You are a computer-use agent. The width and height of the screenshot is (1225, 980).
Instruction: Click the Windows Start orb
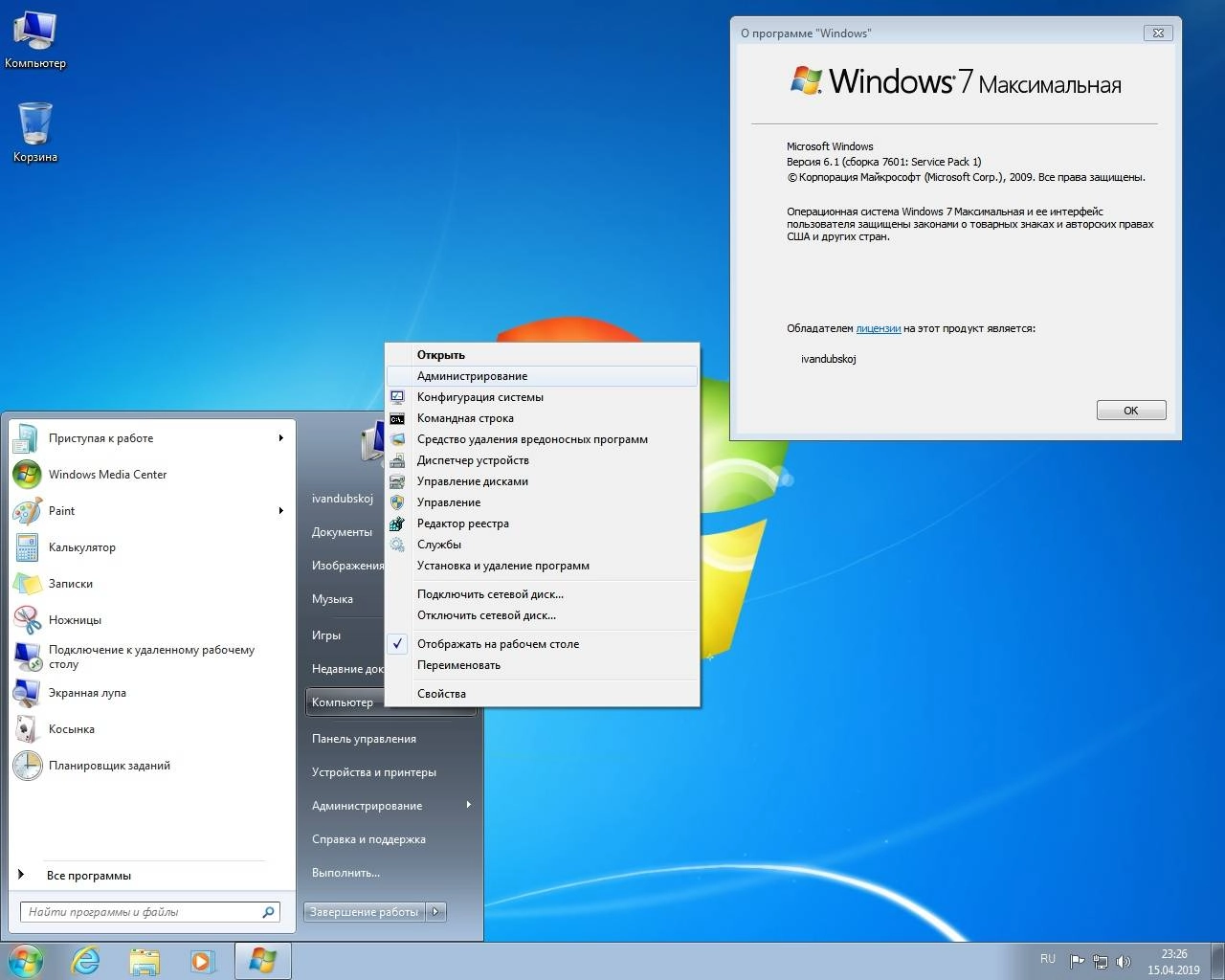point(25,961)
